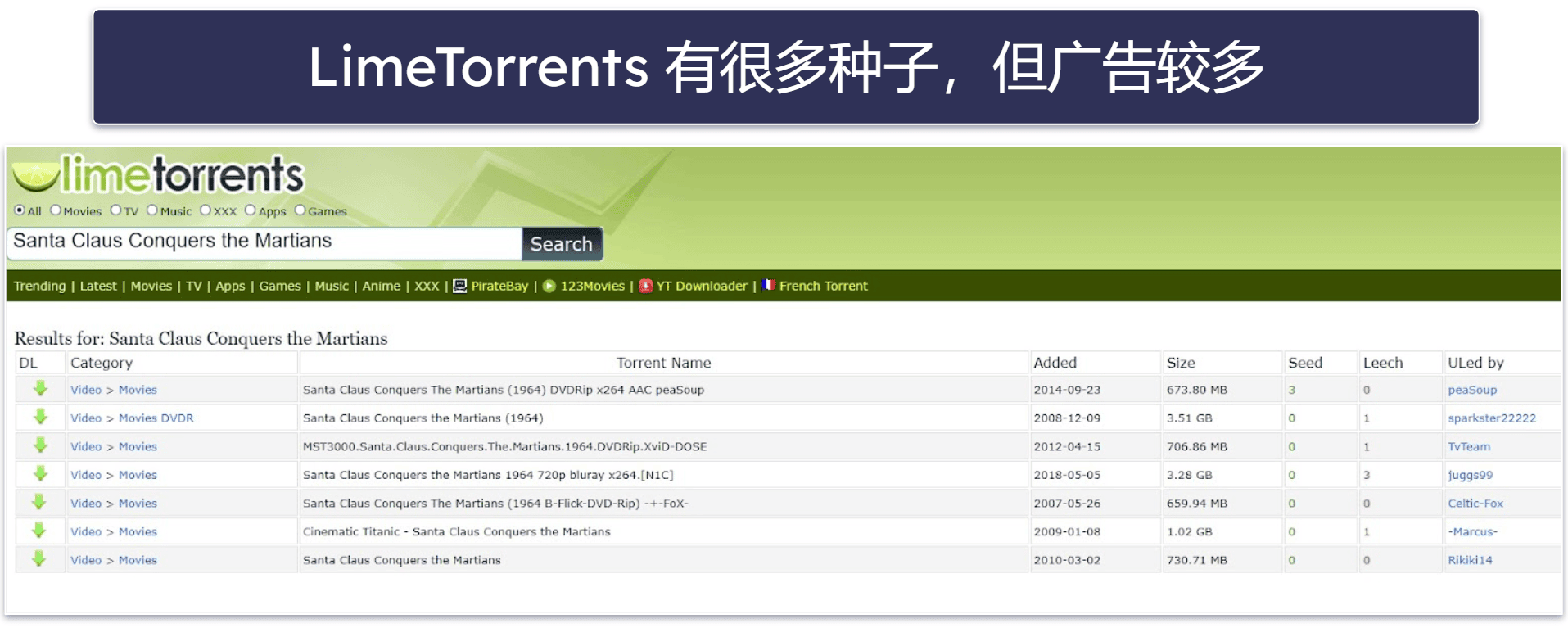Open uploader -Marcus- profile
This screenshot has height=628, width=1568.
[x=1471, y=531]
